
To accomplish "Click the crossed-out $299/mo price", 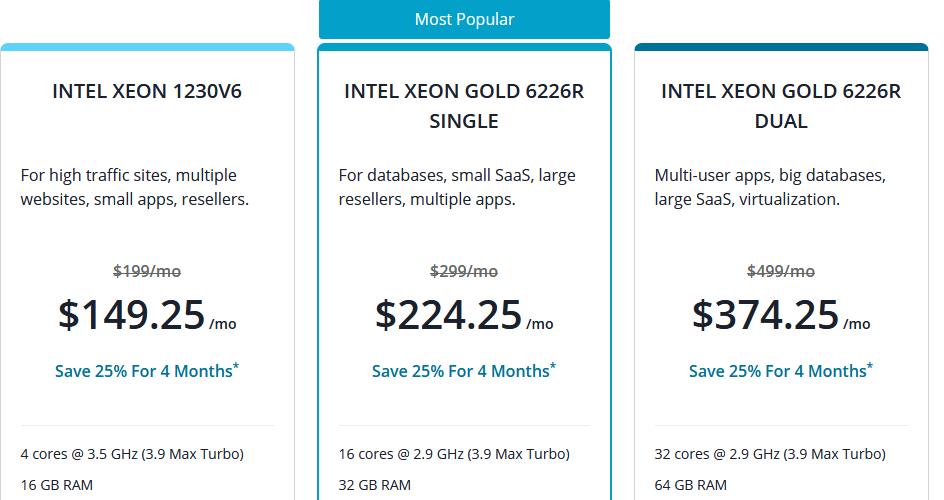I will (x=464, y=271).
